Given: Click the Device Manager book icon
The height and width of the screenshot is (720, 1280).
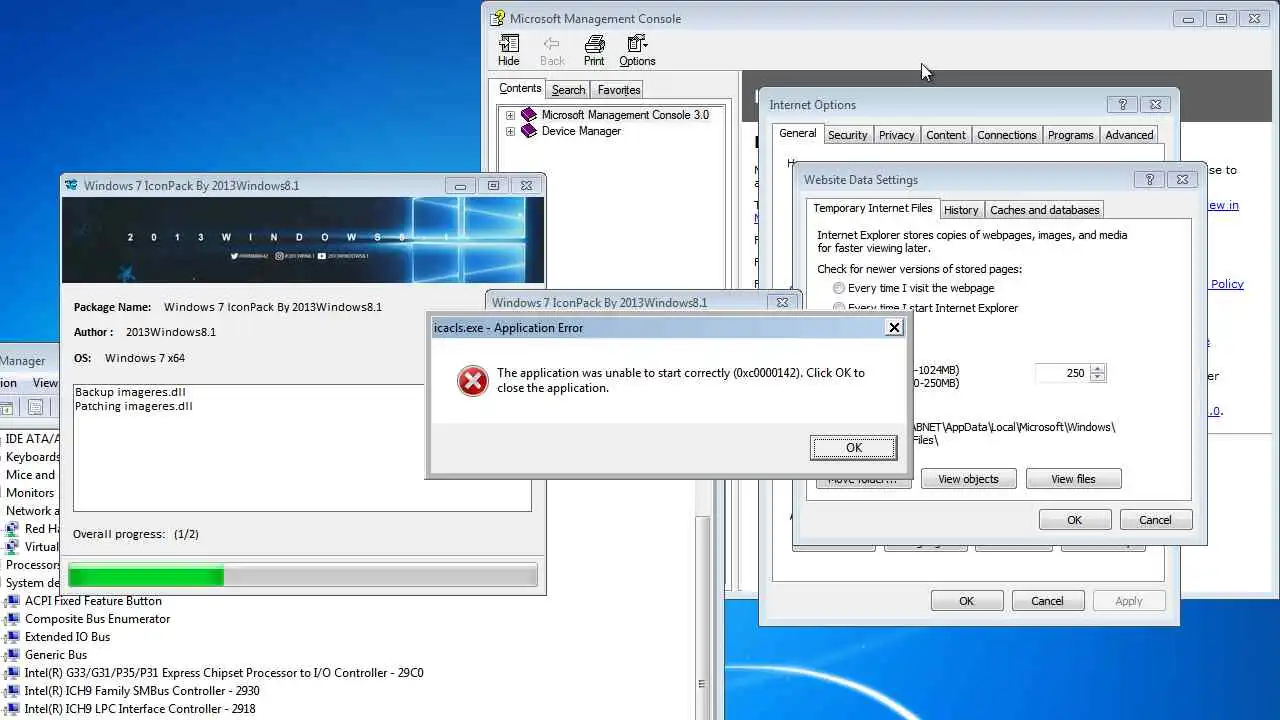Looking at the screenshot, I should click(x=529, y=131).
